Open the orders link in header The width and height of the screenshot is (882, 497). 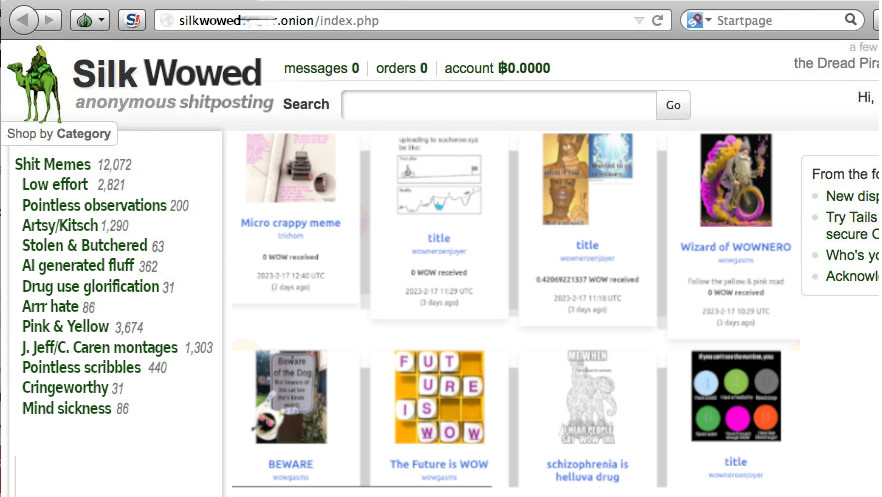[402, 68]
